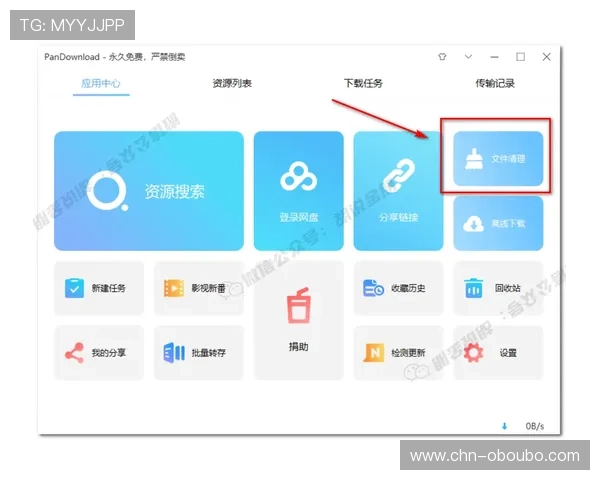The image size is (600, 480).
Task: Click the orange N icon for 检测更新
Action: click(374, 353)
